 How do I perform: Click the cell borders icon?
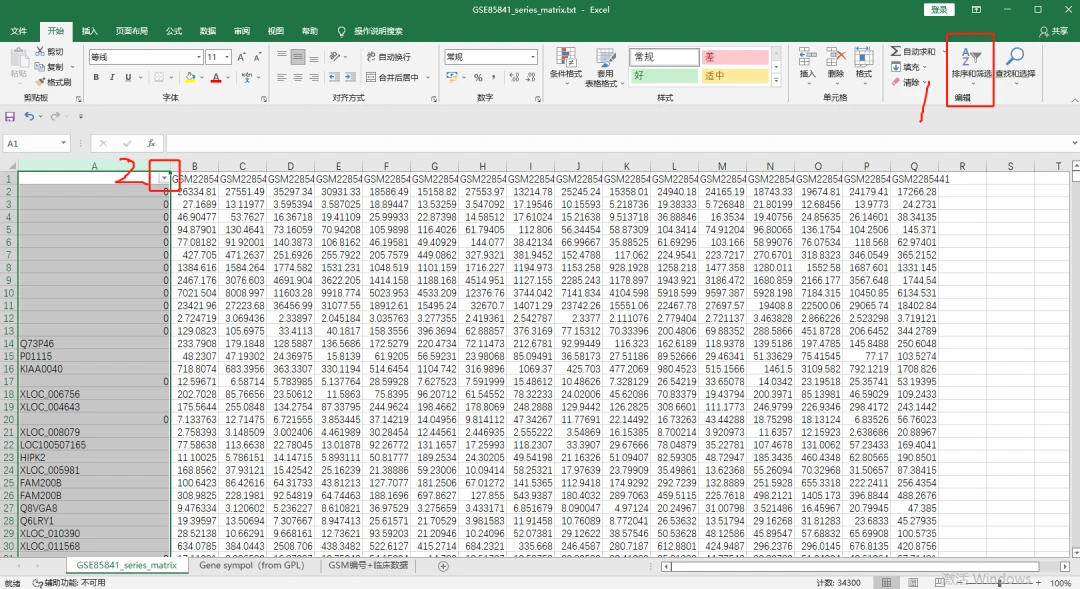(159, 77)
